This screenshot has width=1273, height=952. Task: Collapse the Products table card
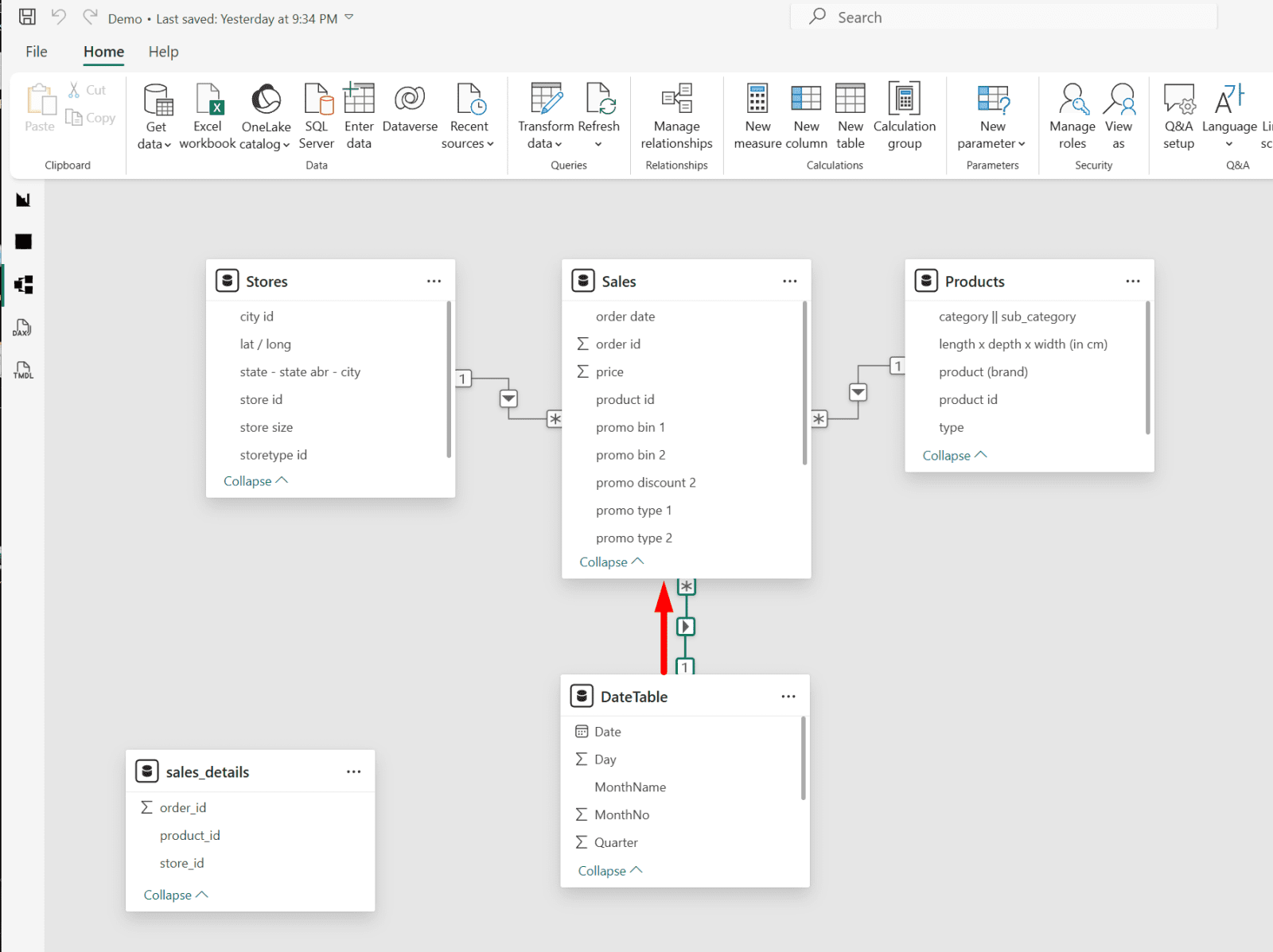(x=954, y=456)
